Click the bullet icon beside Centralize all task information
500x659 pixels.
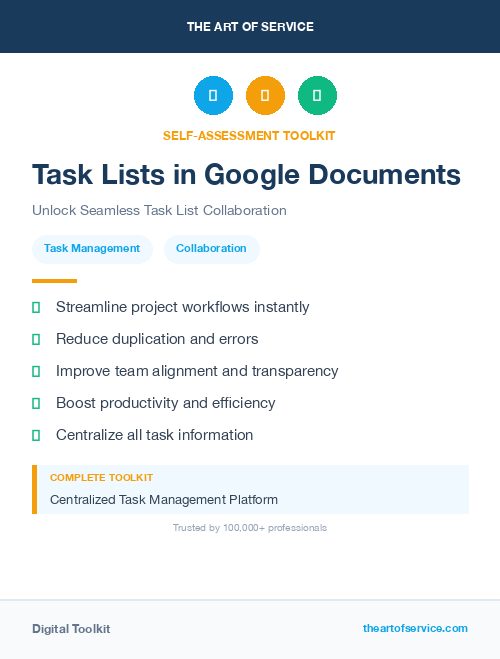click(36, 435)
